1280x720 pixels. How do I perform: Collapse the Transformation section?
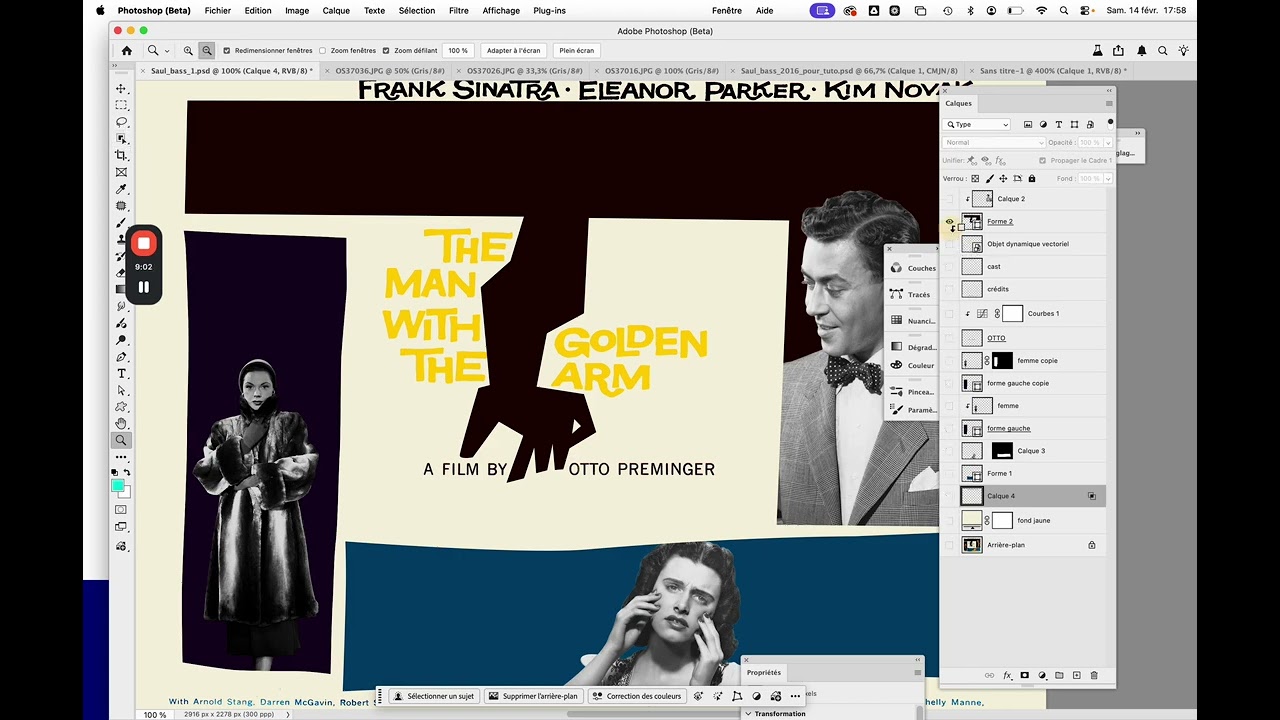pos(748,713)
